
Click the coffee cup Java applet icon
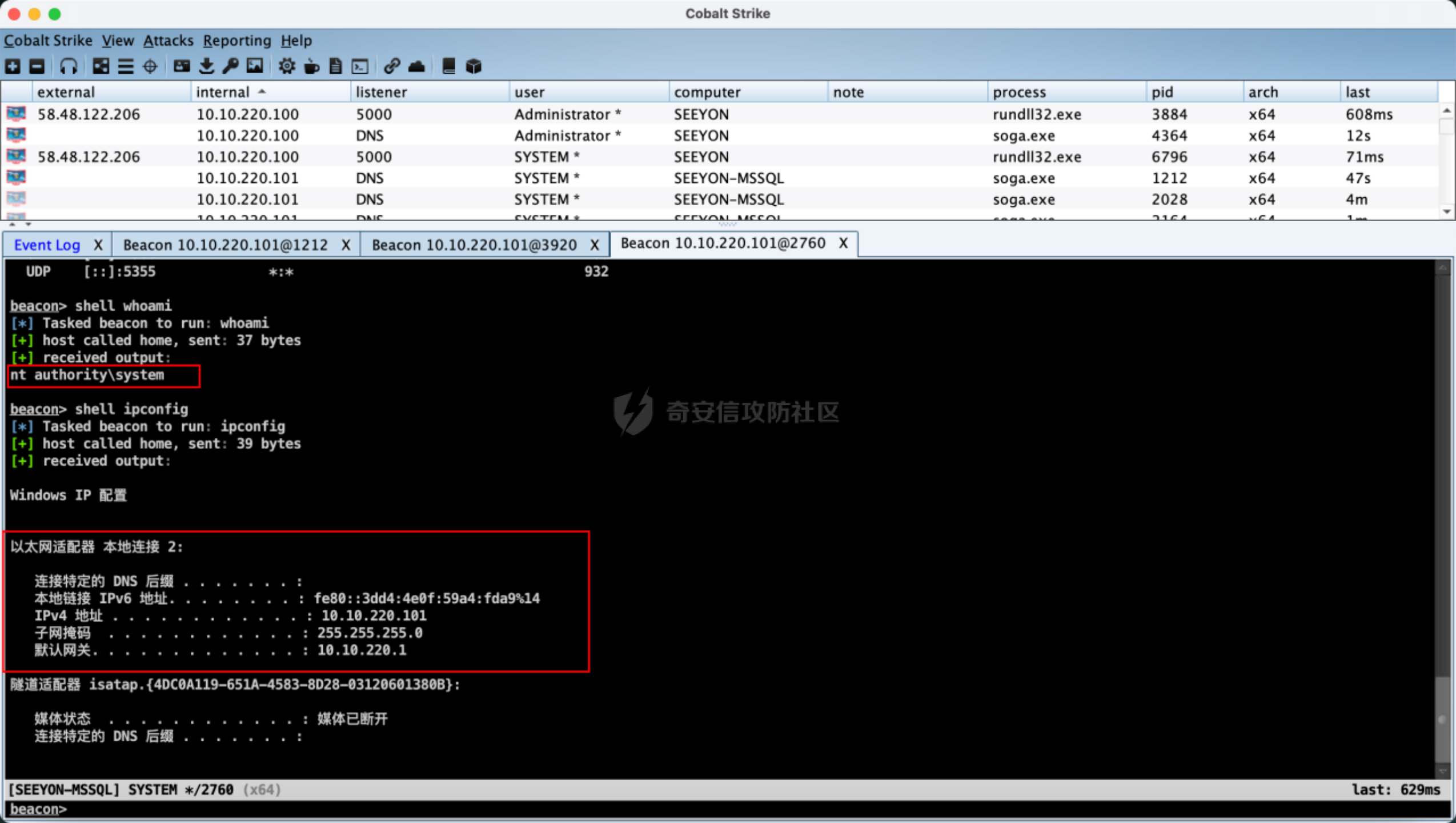pos(311,66)
